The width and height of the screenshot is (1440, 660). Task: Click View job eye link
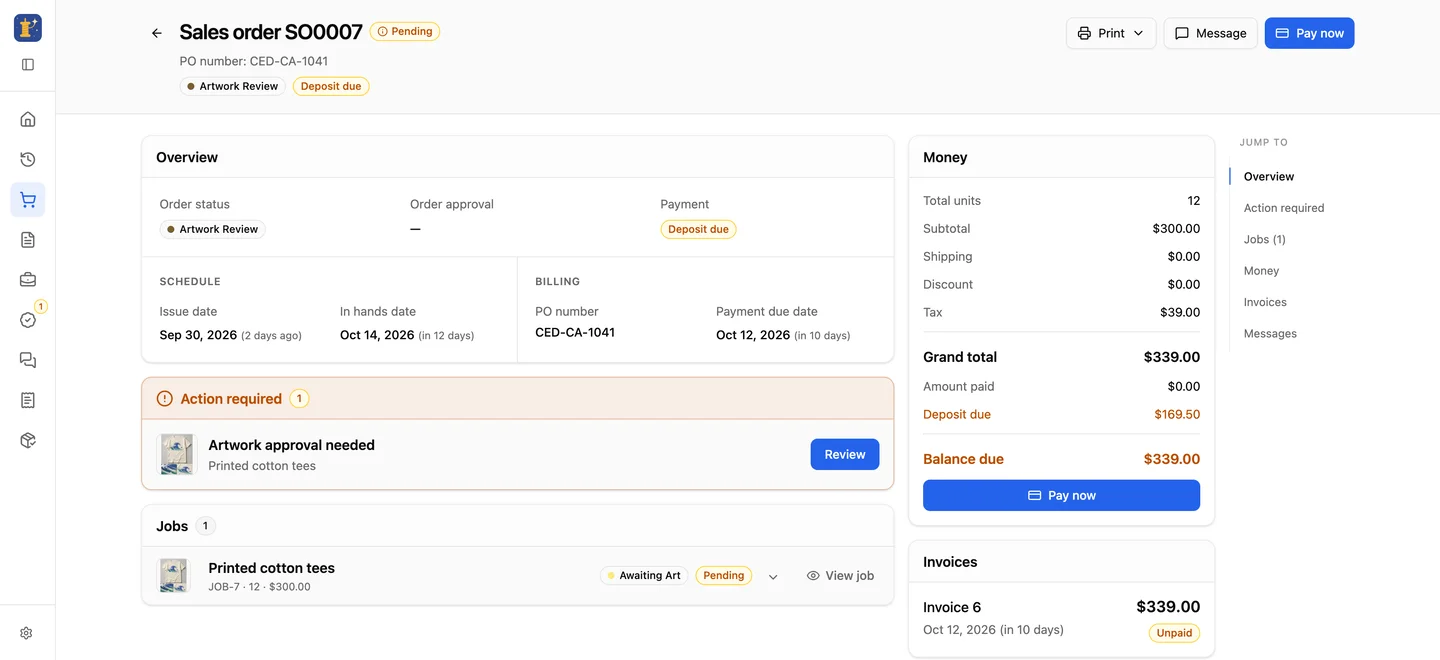point(840,576)
